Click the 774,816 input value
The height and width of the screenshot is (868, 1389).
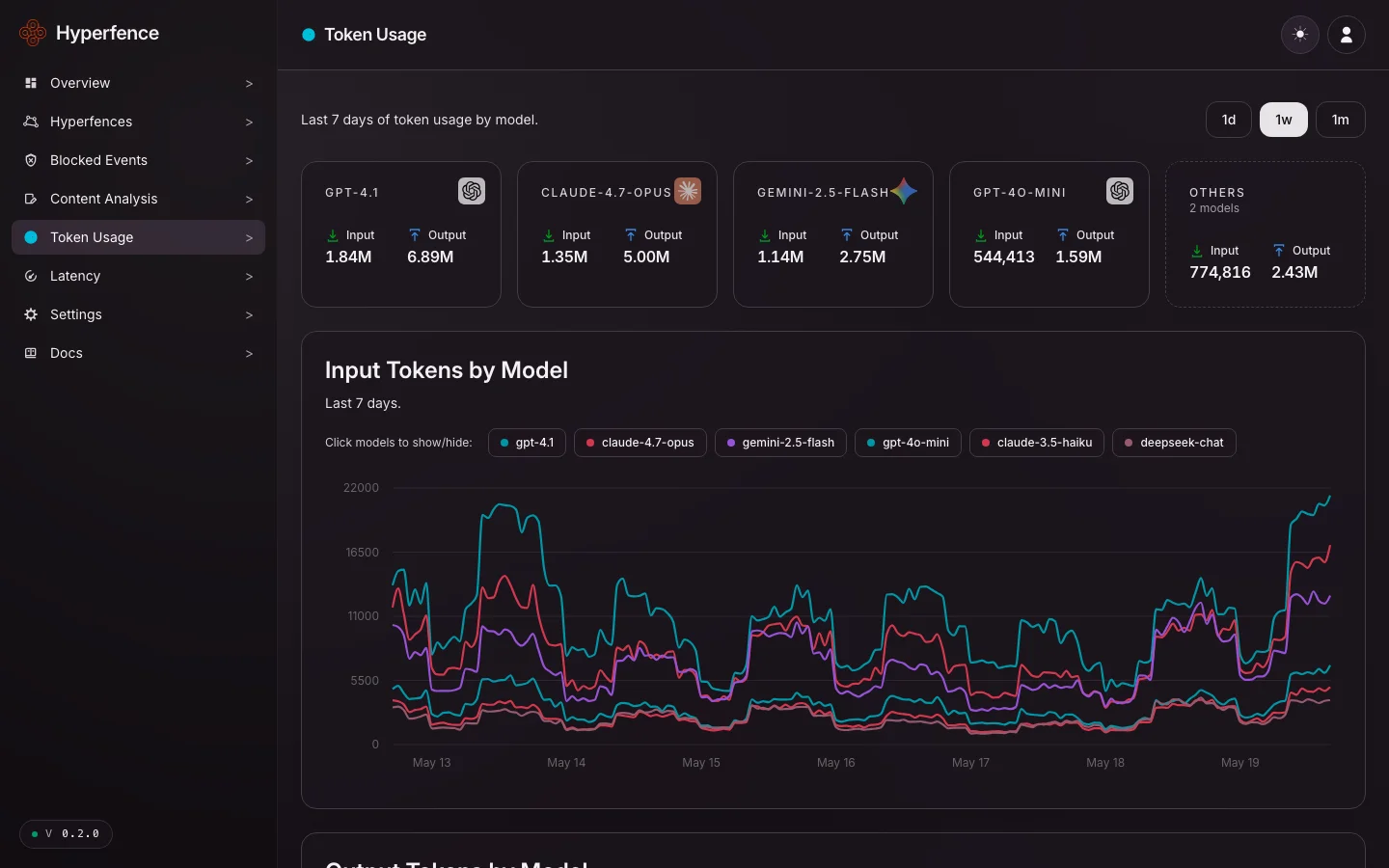coord(1220,273)
